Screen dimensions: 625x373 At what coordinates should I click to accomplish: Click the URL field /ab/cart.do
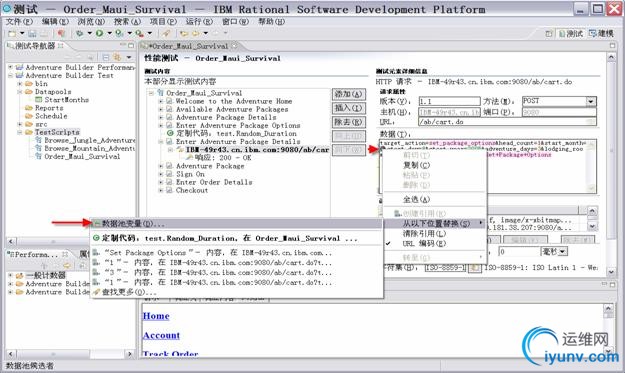(507, 122)
